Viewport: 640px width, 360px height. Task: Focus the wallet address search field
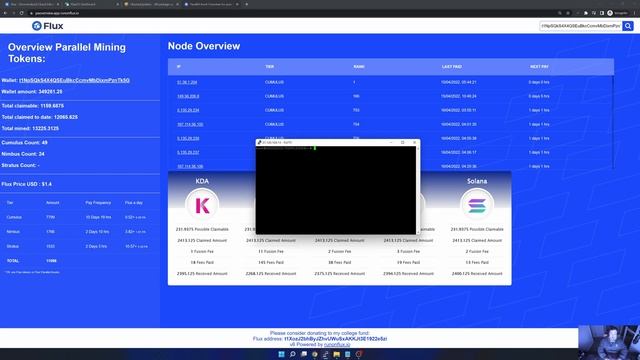click(581, 26)
